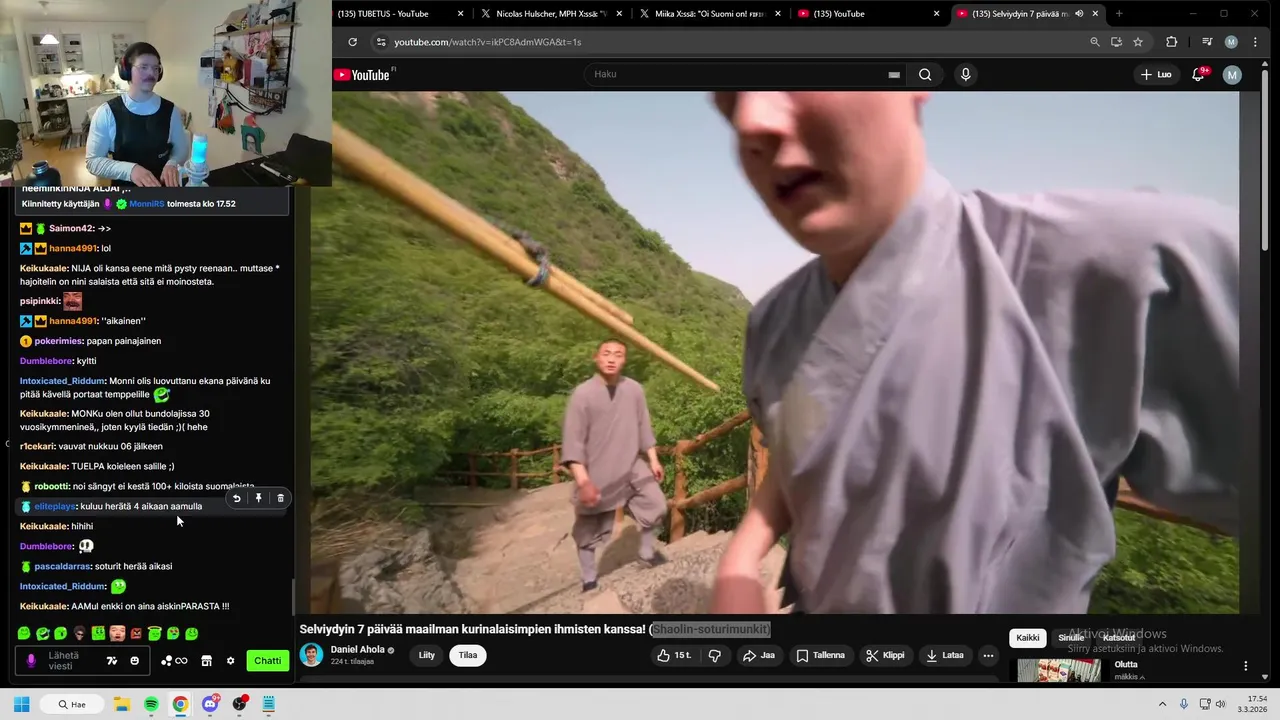Start YouTube voice search microphone
Image resolution: width=1280 pixels, height=720 pixels.
pos(965,74)
